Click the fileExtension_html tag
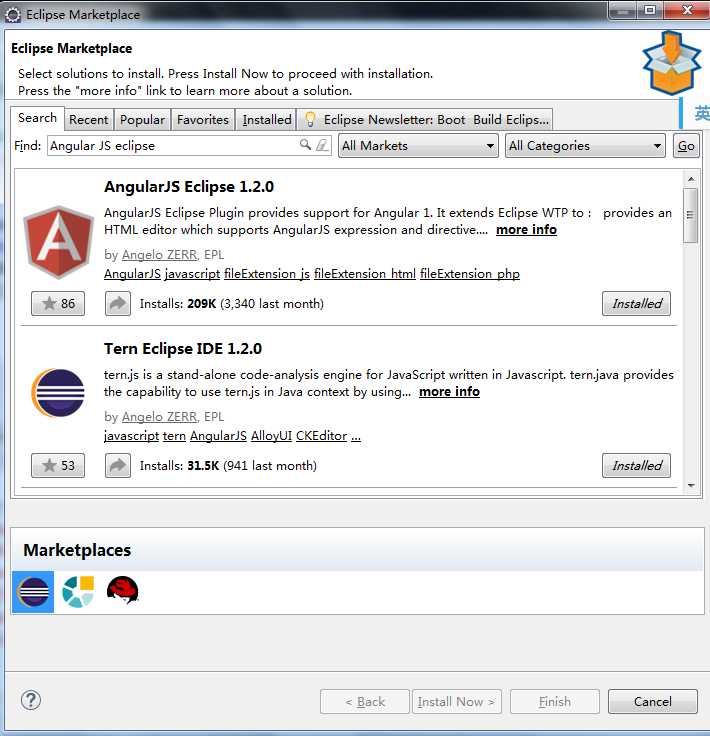 (365, 274)
